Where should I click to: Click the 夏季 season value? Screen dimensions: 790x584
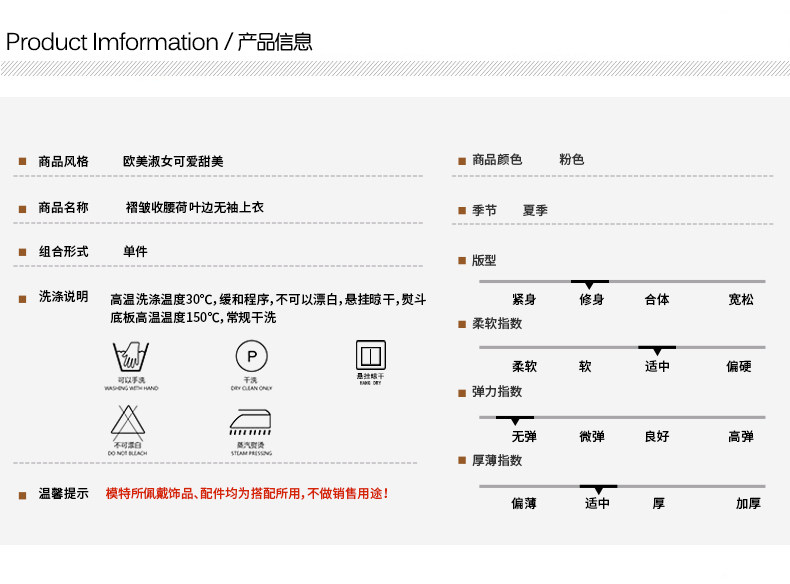coord(535,210)
